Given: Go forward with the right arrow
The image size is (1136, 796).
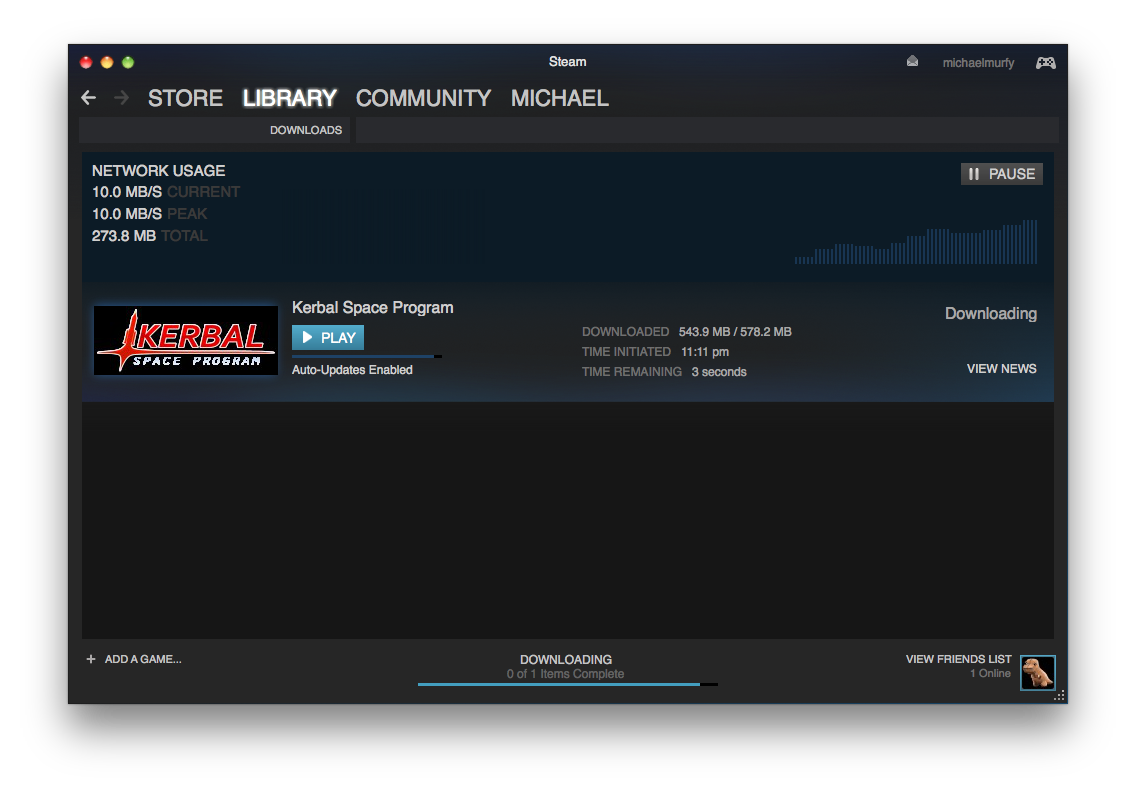Looking at the screenshot, I should click(121, 98).
